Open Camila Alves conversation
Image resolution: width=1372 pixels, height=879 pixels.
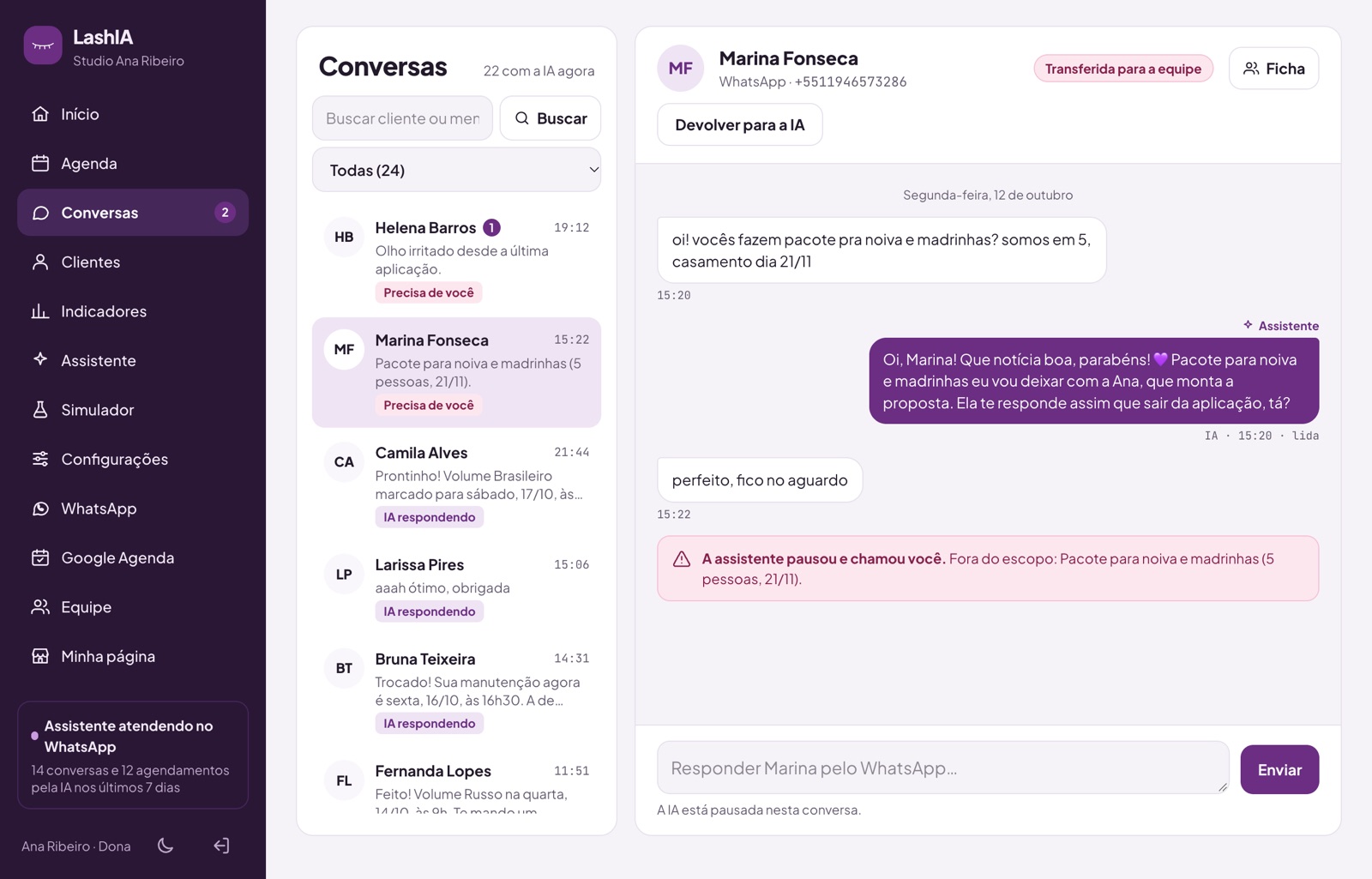point(456,484)
